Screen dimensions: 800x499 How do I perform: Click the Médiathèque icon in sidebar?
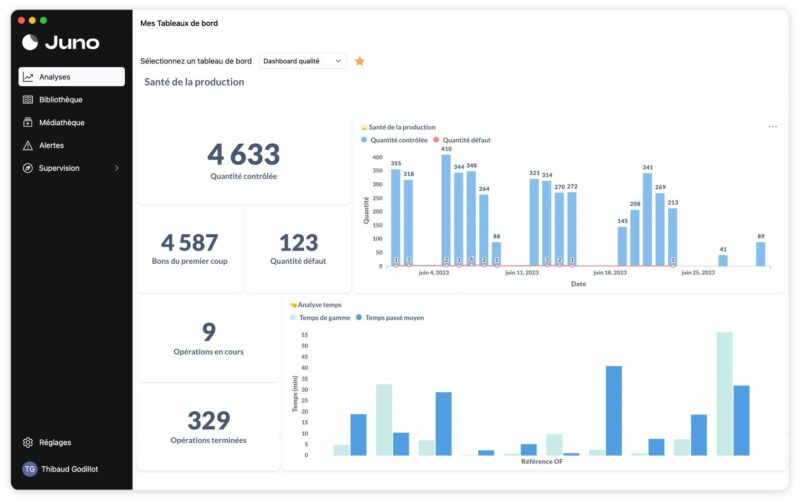(x=29, y=123)
